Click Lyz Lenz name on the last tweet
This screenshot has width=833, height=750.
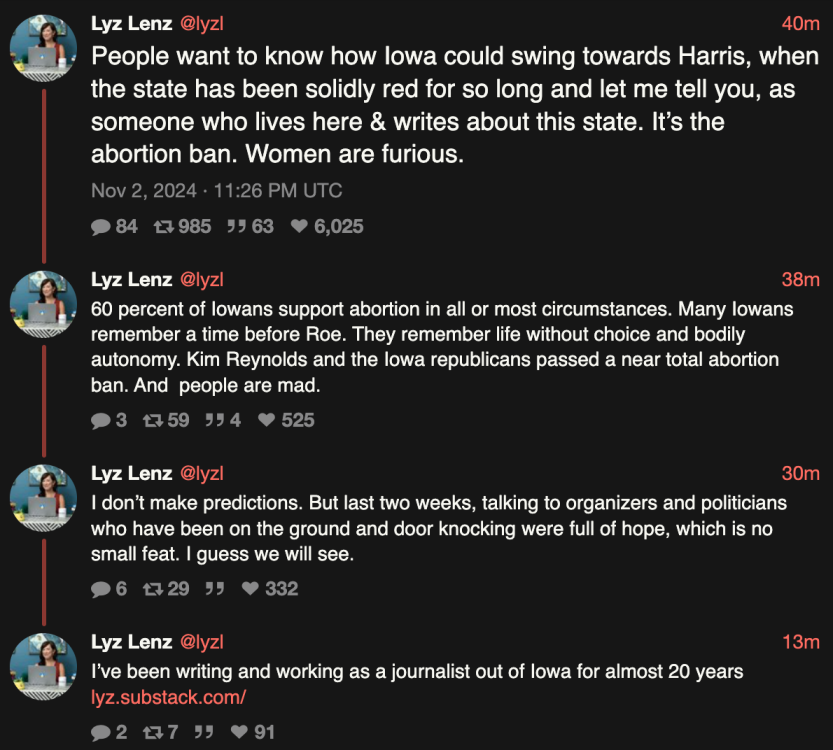click(x=131, y=642)
